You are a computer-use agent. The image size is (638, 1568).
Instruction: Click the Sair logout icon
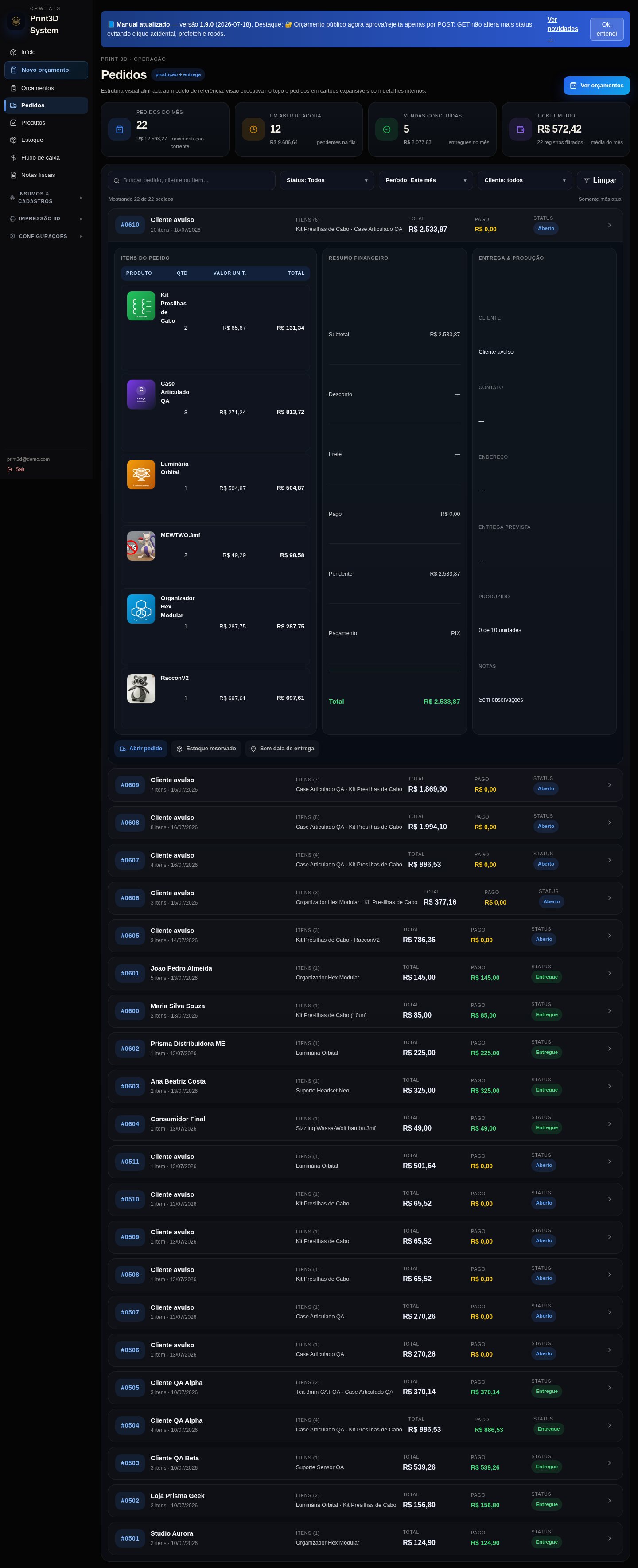tap(10, 469)
